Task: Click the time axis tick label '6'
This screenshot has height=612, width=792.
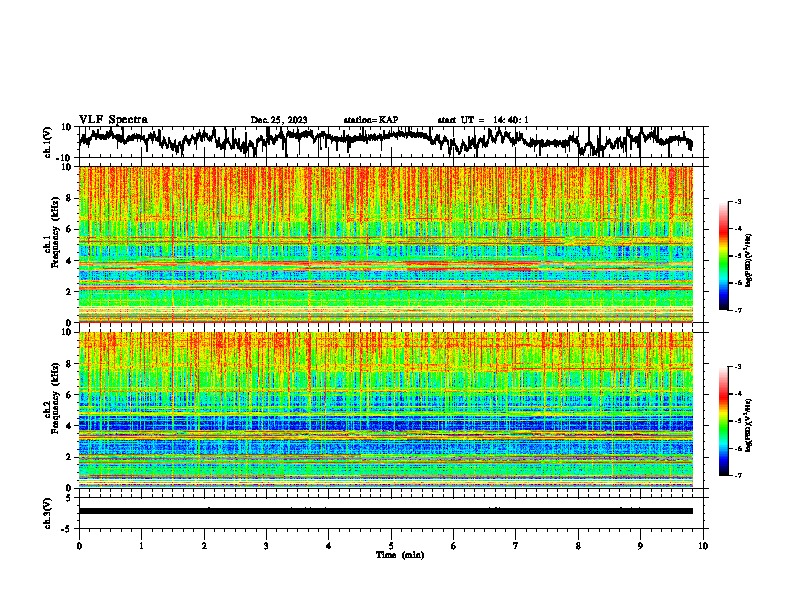Action: pyautogui.click(x=453, y=546)
